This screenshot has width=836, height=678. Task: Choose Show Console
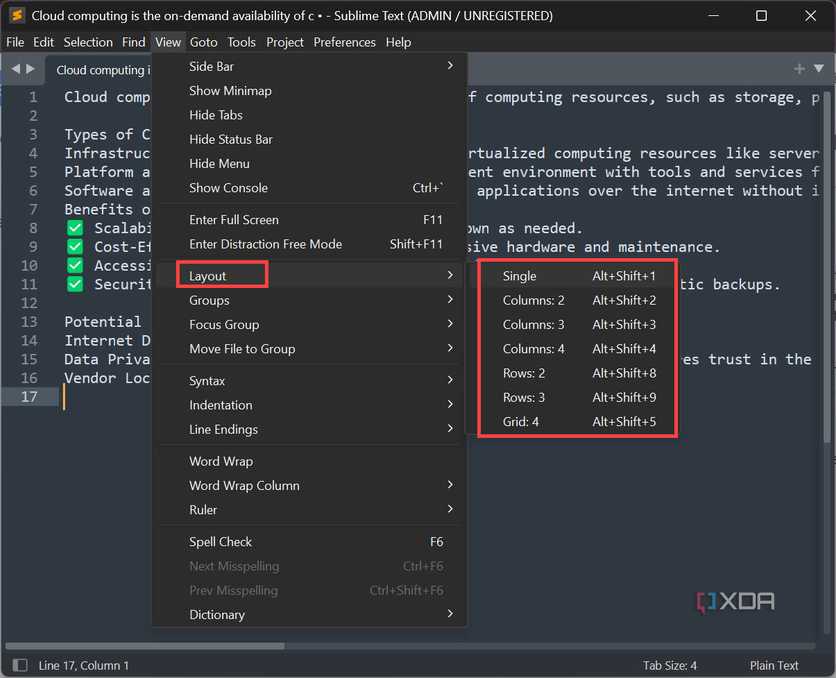310,188
